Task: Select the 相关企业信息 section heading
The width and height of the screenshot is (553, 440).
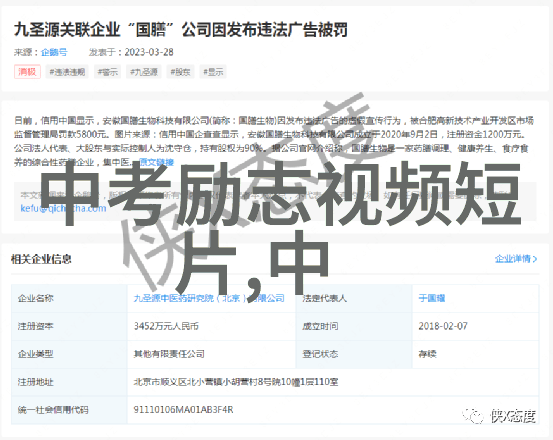Action: (x=41, y=259)
